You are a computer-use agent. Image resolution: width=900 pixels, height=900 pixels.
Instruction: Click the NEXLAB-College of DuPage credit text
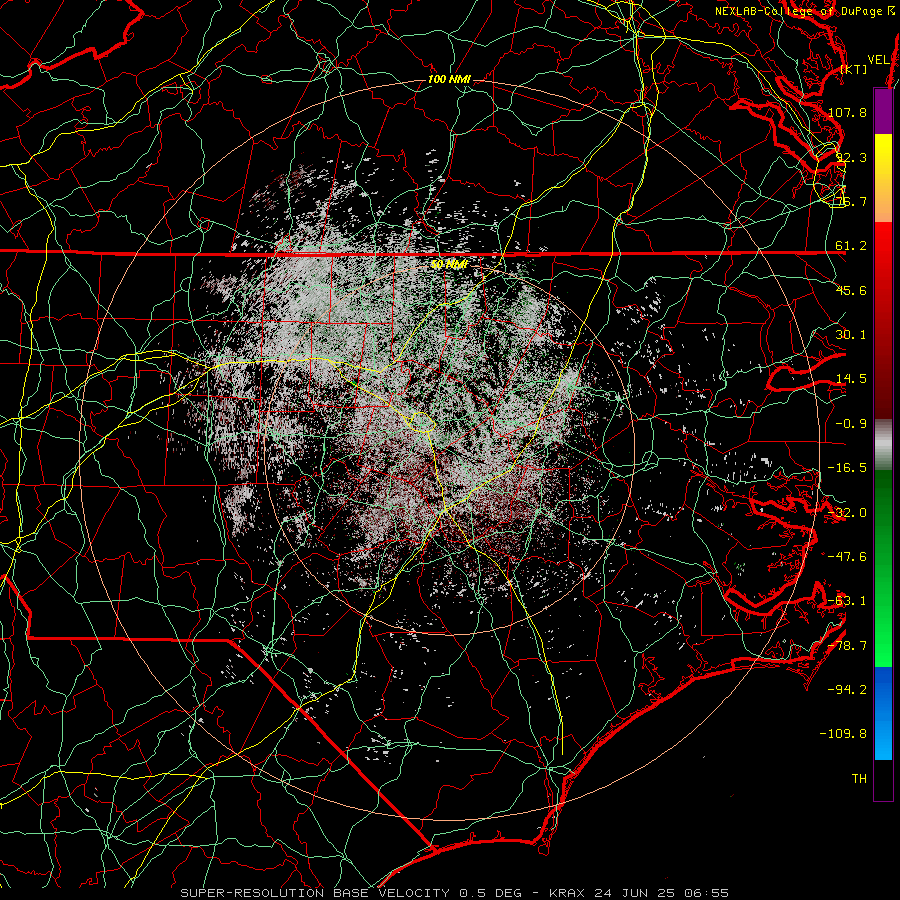click(x=804, y=11)
